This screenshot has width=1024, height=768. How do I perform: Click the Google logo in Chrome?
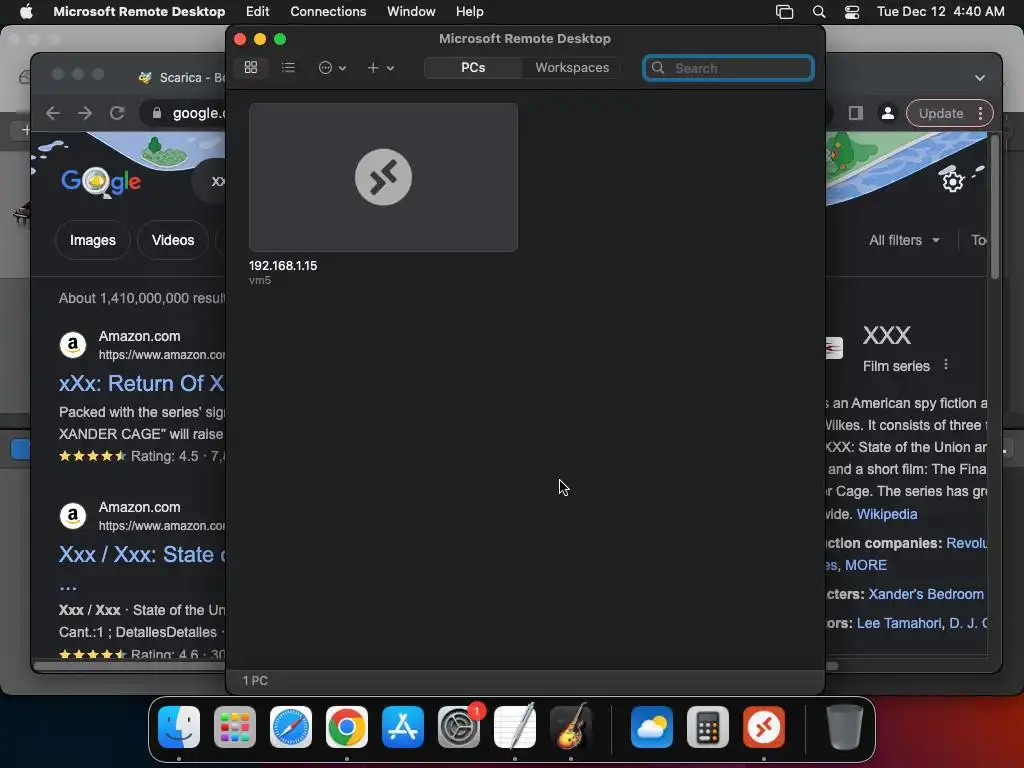(x=101, y=181)
